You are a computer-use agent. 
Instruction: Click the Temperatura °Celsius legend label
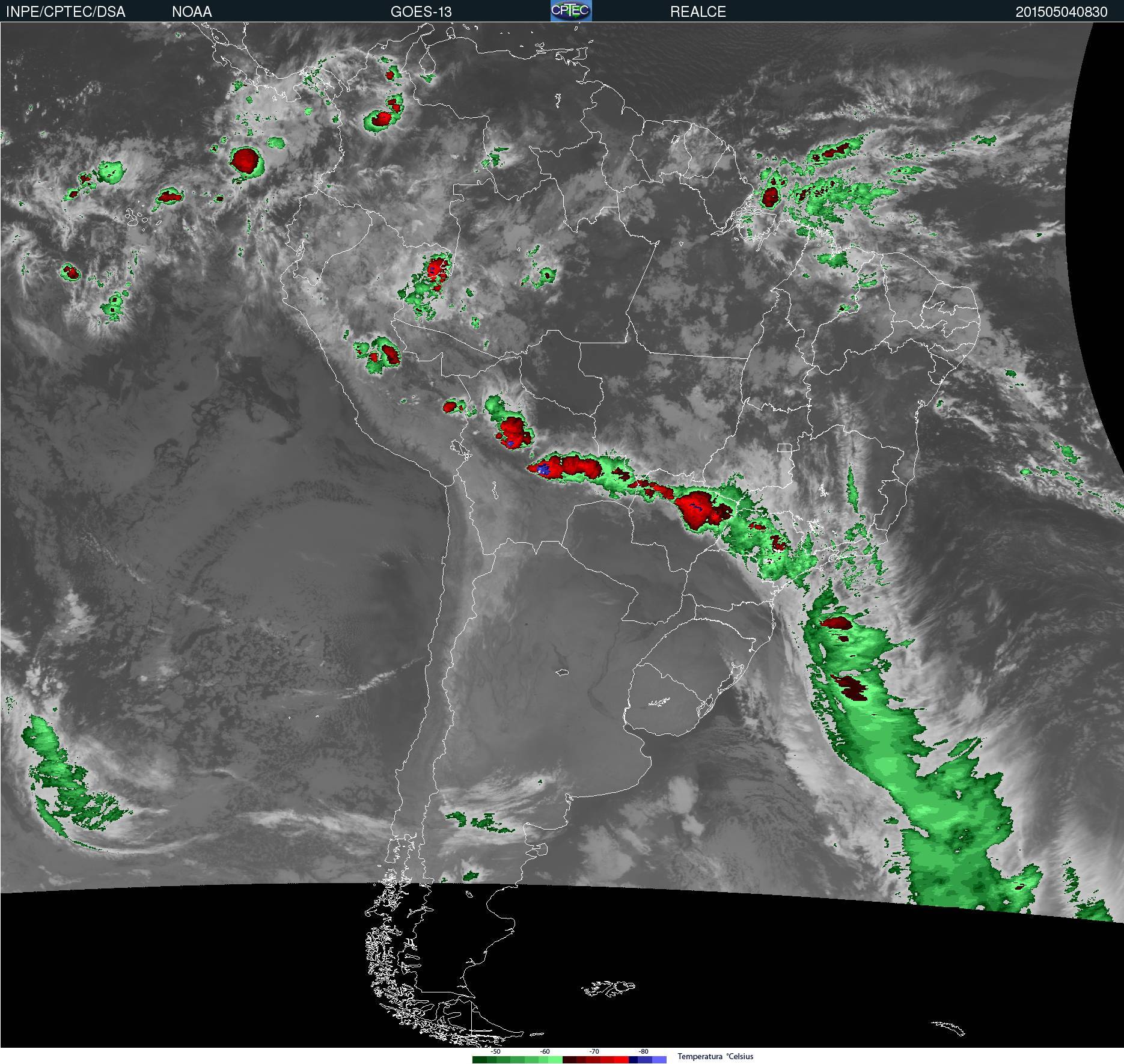point(715,1057)
